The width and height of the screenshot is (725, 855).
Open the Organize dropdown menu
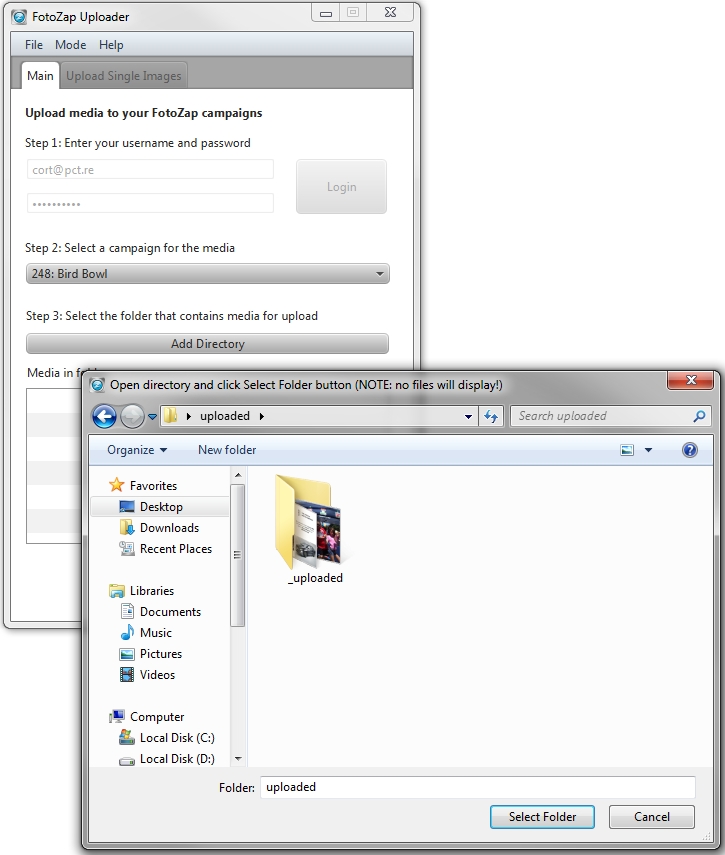point(137,450)
